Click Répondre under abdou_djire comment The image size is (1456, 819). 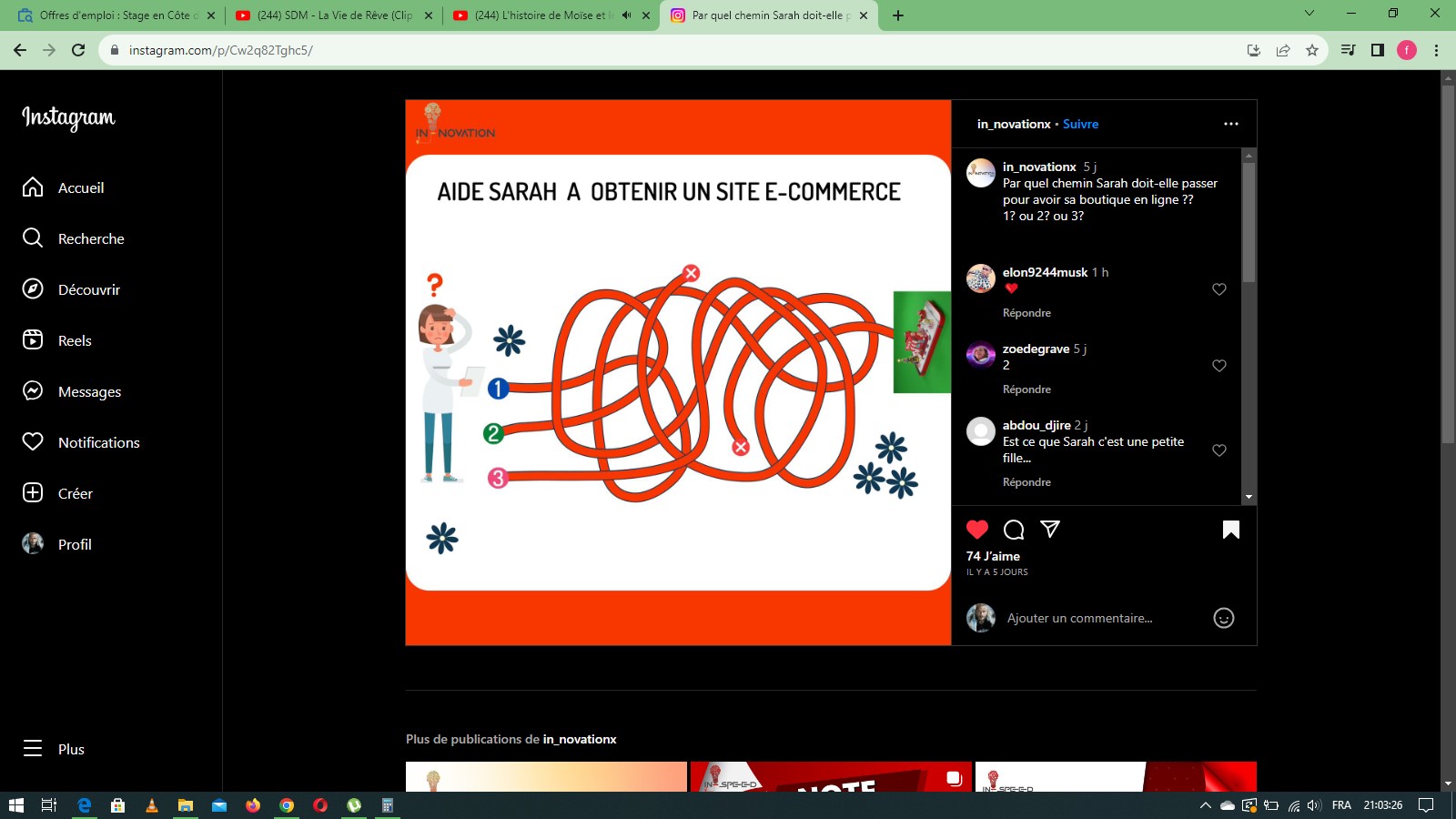coord(1026,482)
